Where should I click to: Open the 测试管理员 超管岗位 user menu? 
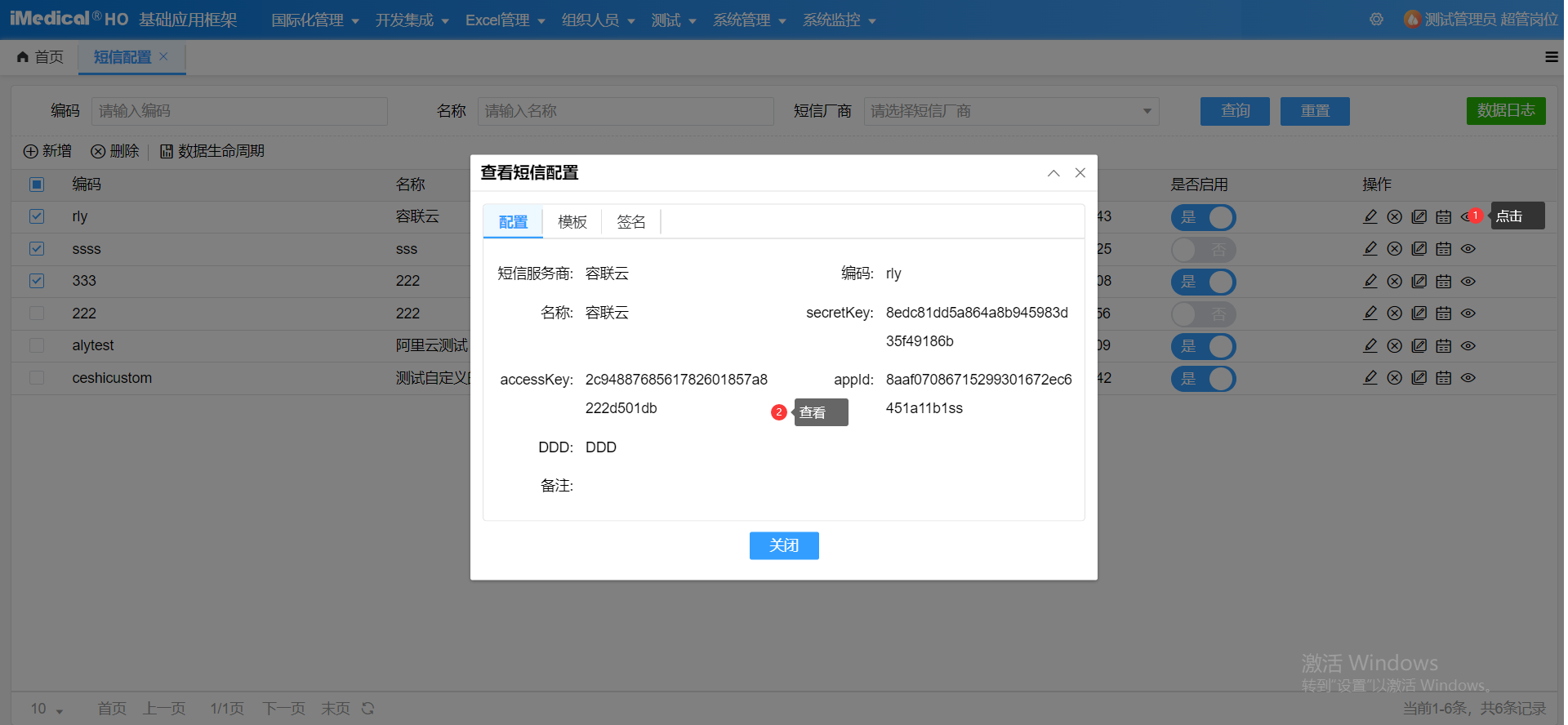[1481, 20]
